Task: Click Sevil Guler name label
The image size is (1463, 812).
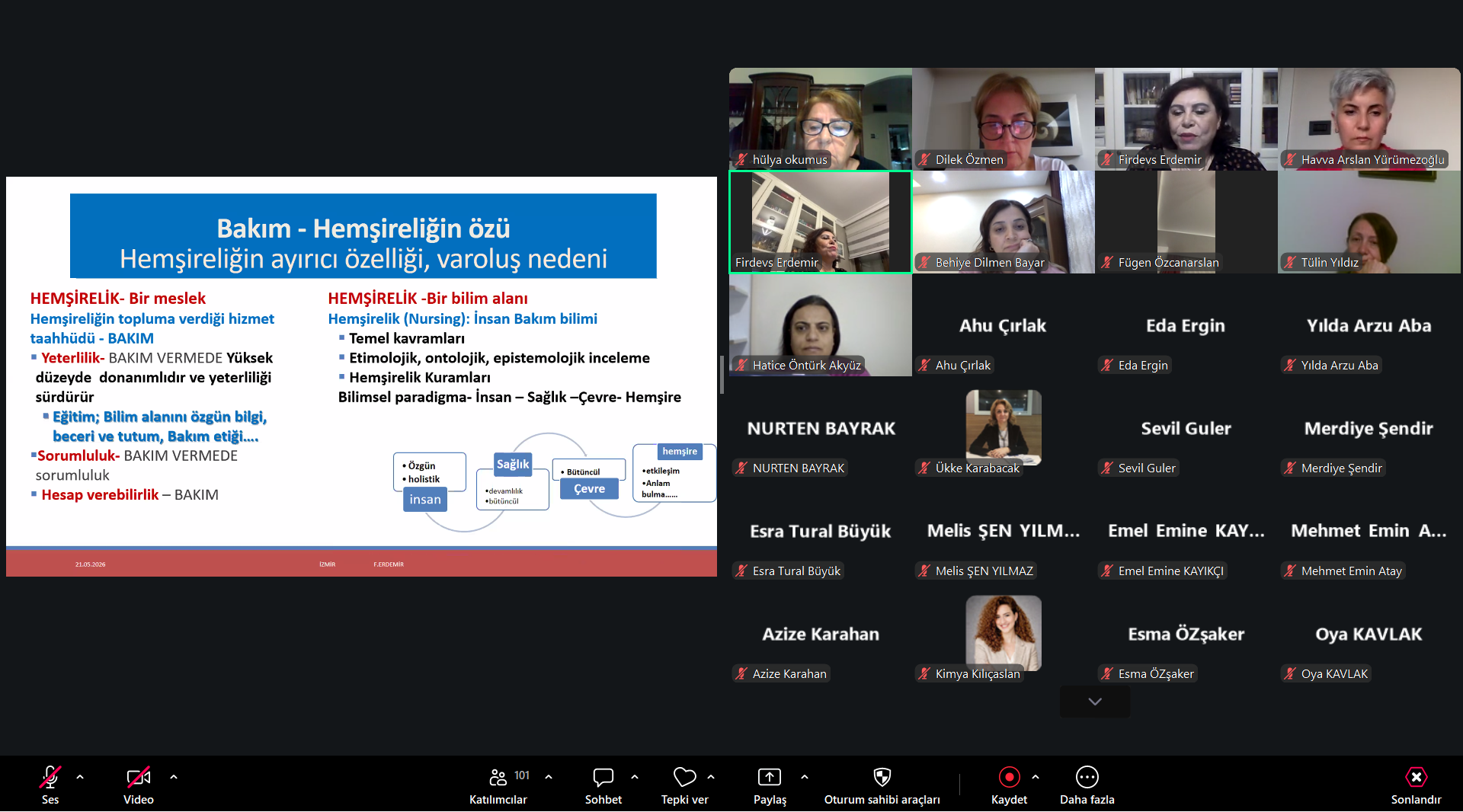Action: 1147,468
